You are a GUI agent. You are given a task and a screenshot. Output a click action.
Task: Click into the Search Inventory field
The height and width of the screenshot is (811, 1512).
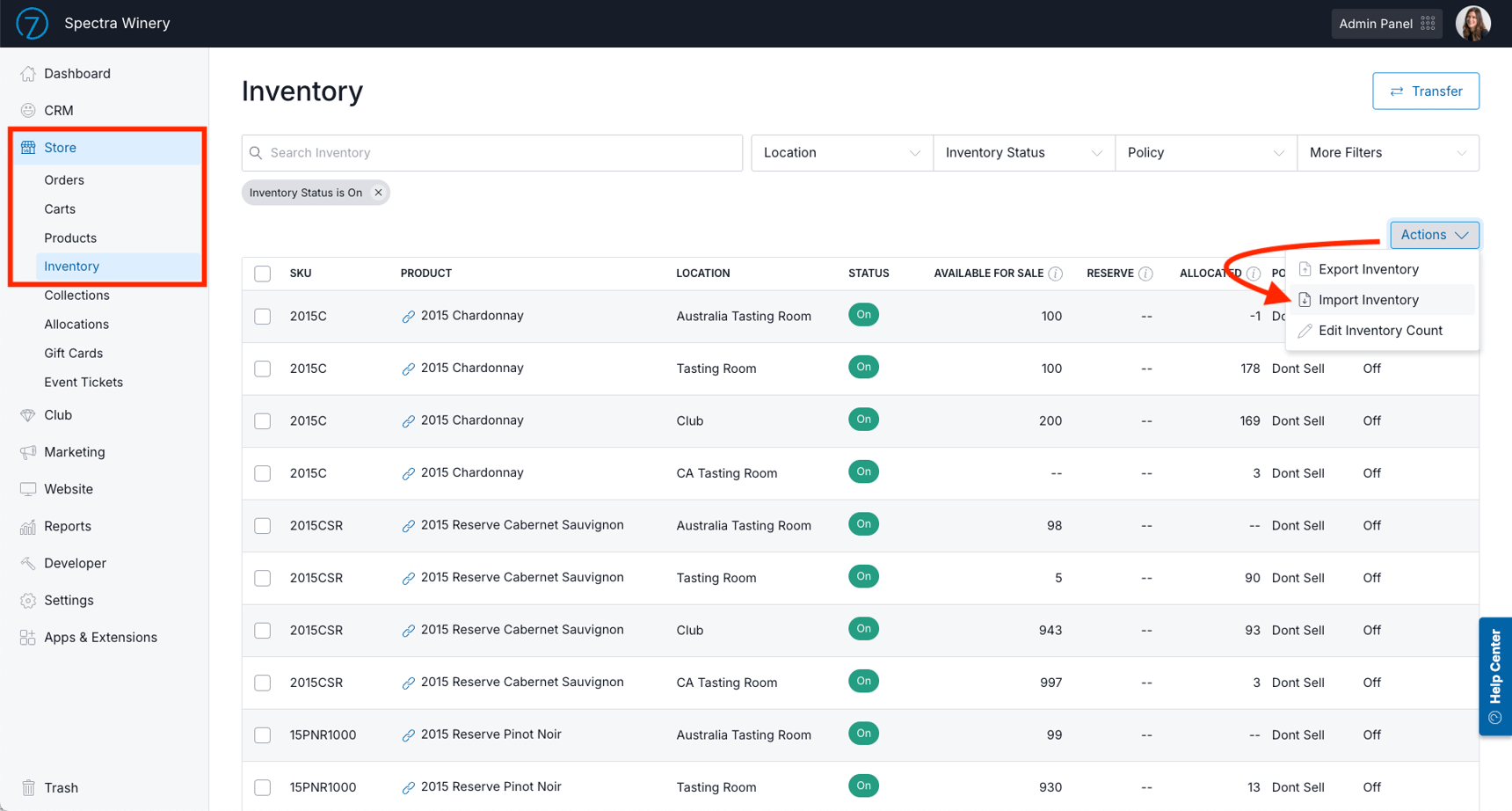pyautogui.click(x=492, y=153)
